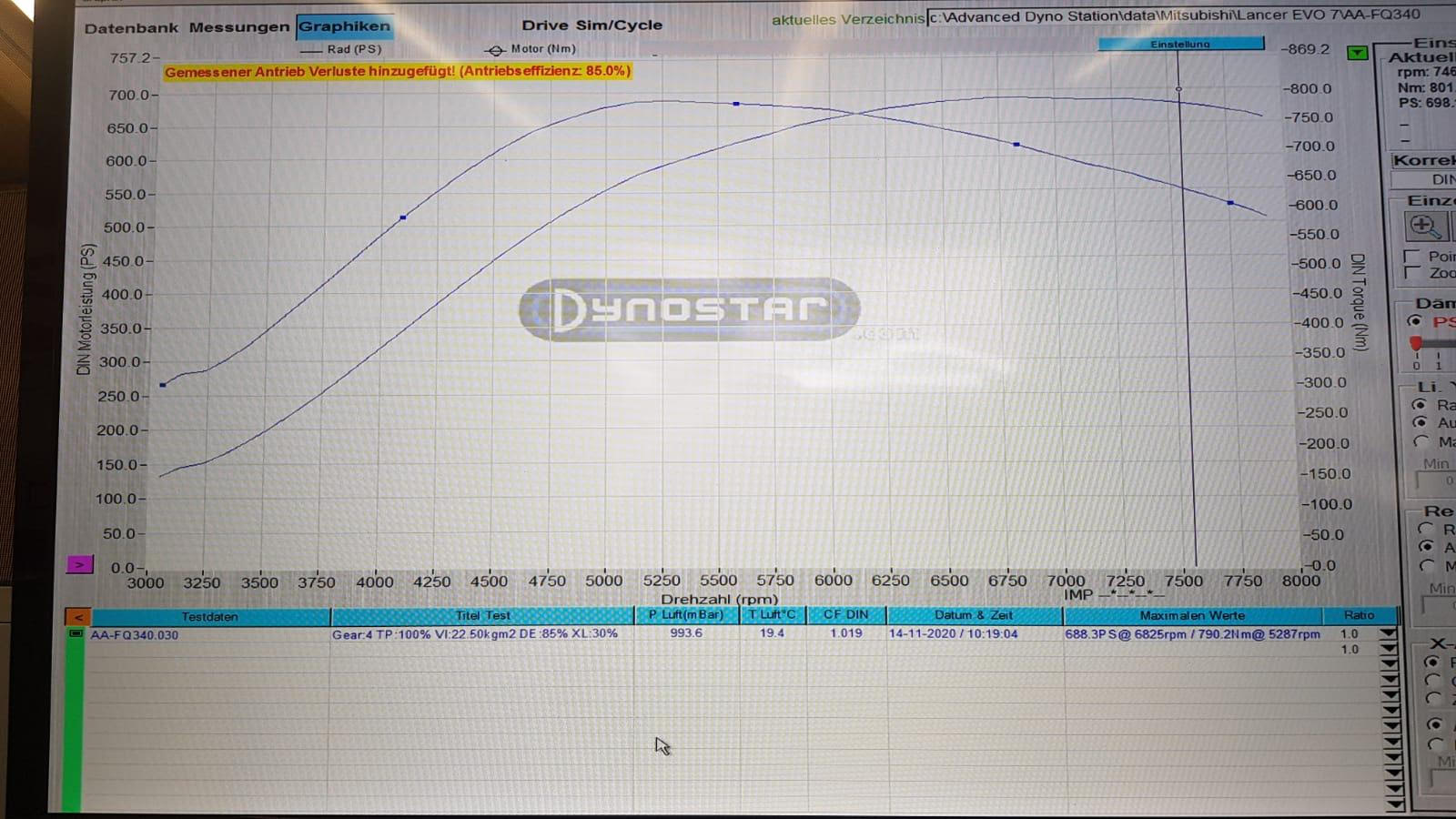This screenshot has width=1456, height=819.
Task: Click the green arrow beside 869.2 axis value
Action: 1358,53
